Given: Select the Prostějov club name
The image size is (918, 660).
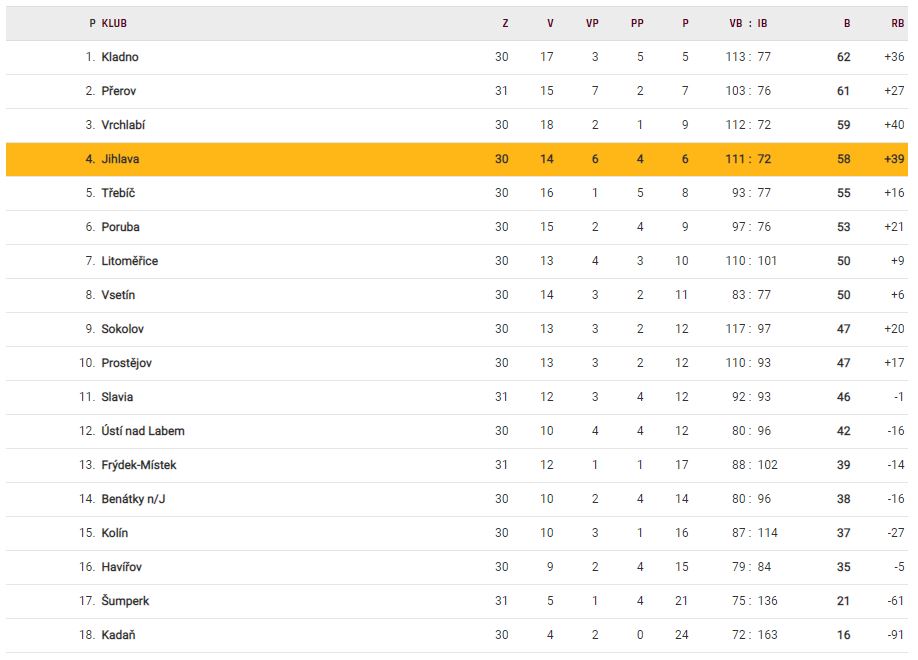Looking at the screenshot, I should tap(127, 363).
